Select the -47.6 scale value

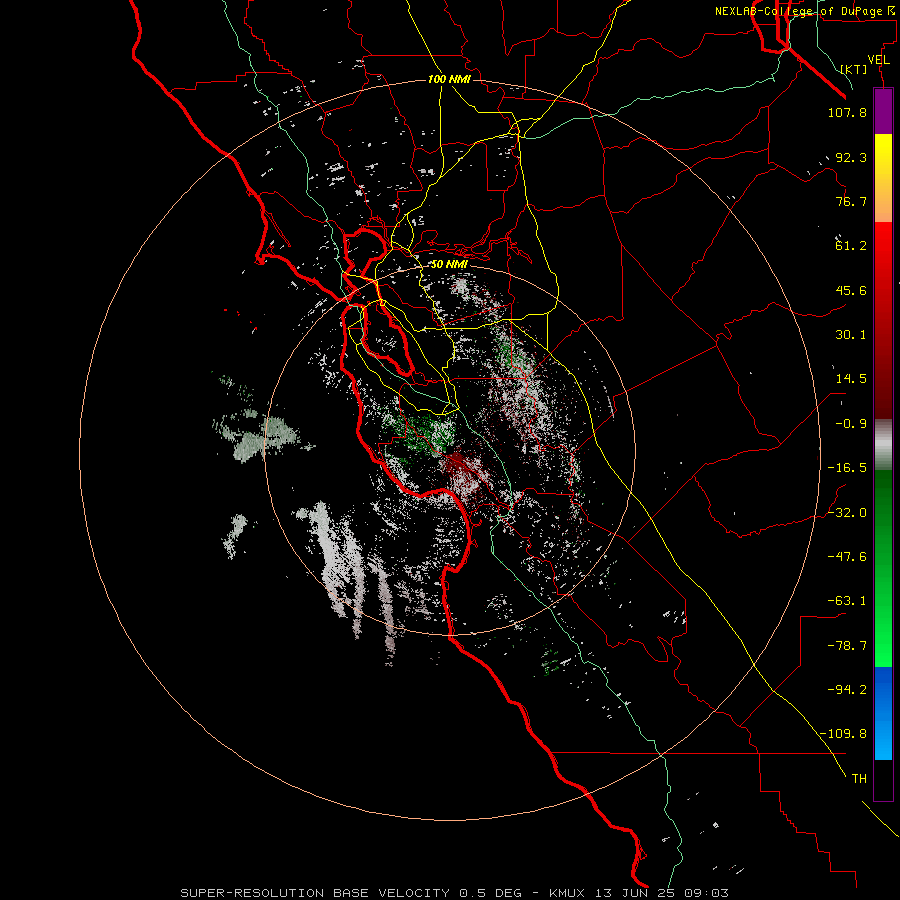(x=847, y=557)
